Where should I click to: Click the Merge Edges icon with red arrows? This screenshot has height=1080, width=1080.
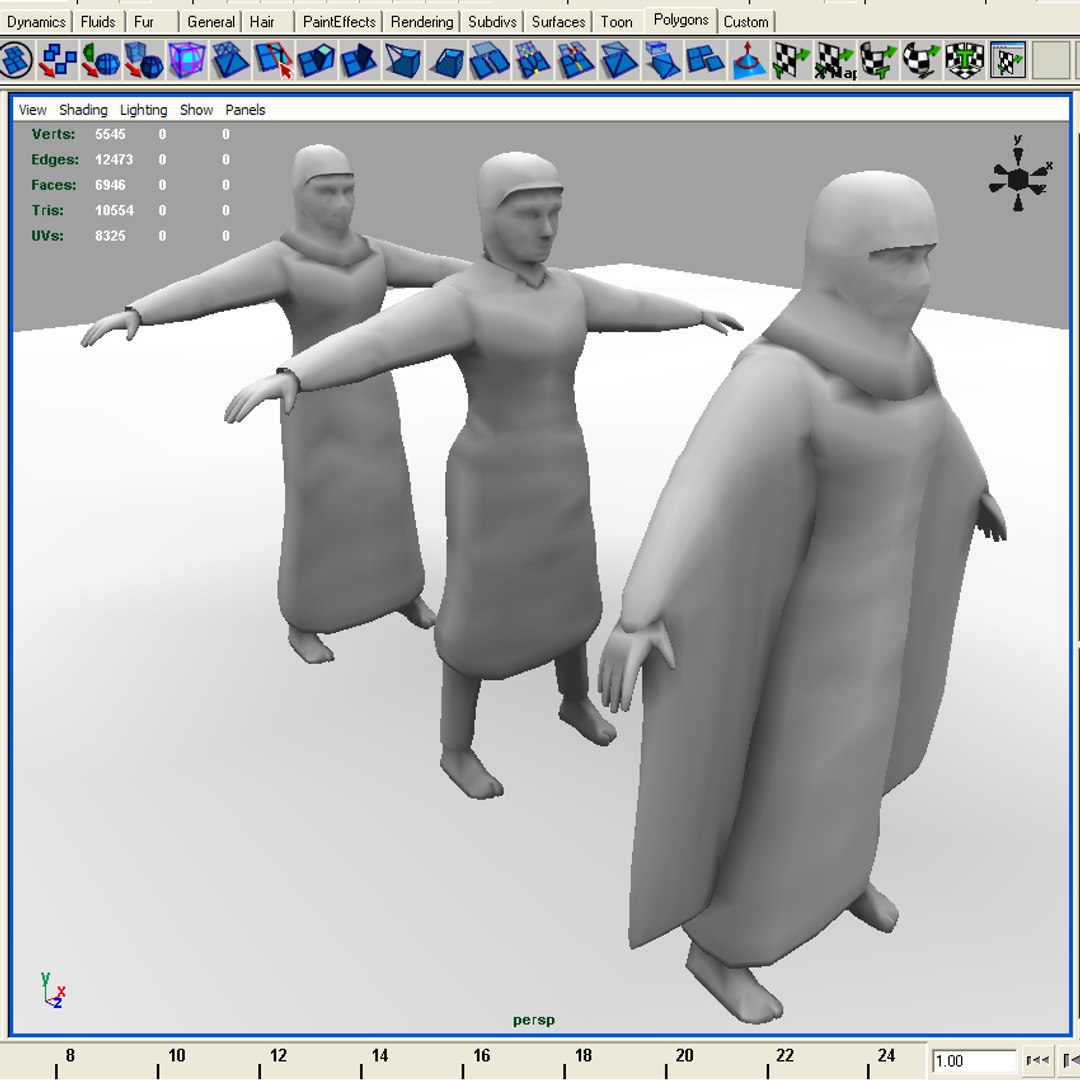click(x=575, y=60)
